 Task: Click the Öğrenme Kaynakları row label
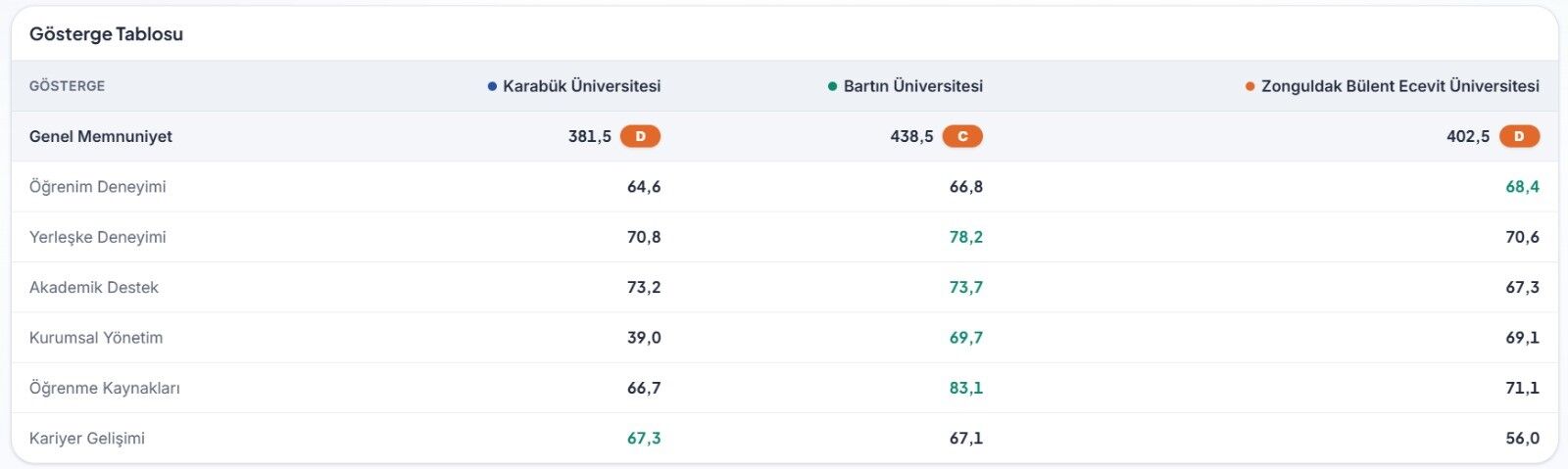(105, 388)
